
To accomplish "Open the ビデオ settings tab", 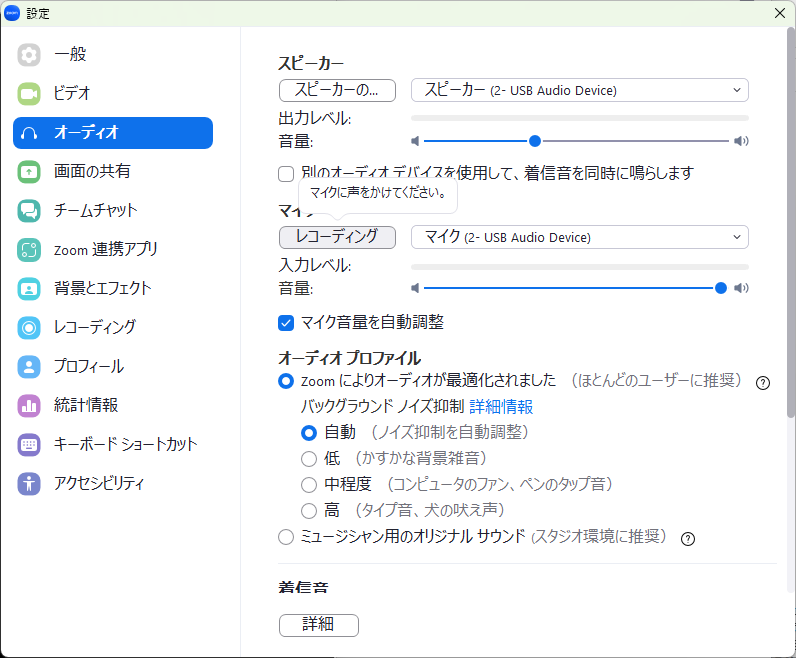I will point(113,94).
